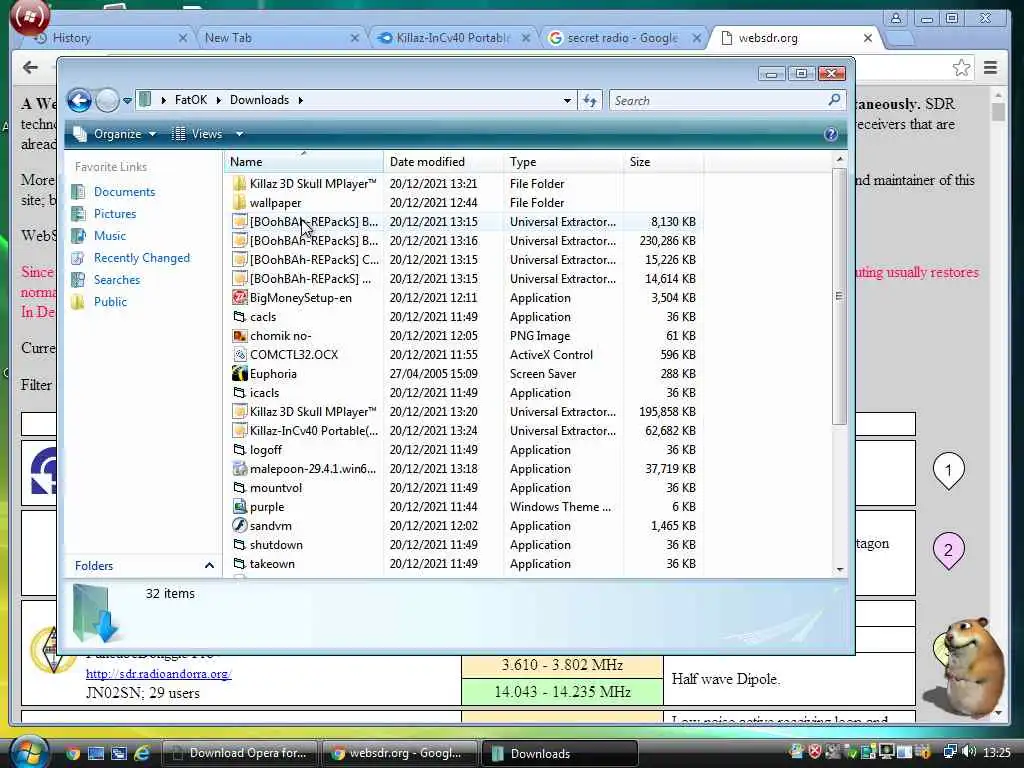Viewport: 1024px width, 768px height.
Task: Select the shutdown application icon
Action: pyautogui.click(x=240, y=544)
